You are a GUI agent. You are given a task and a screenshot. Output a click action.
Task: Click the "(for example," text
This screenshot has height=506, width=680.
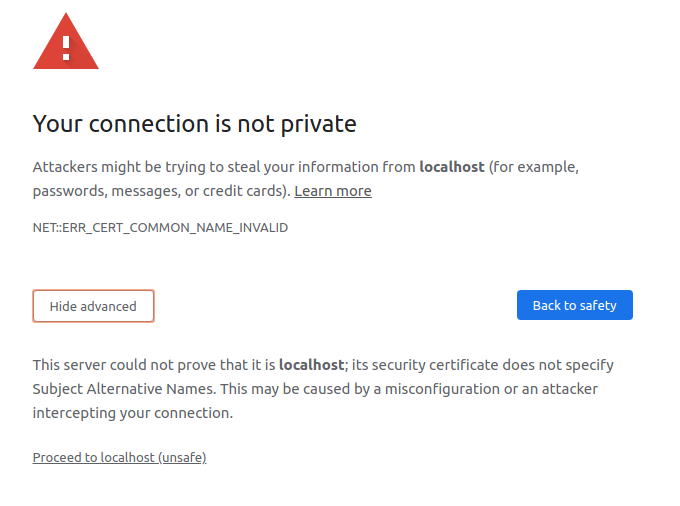coord(534,167)
